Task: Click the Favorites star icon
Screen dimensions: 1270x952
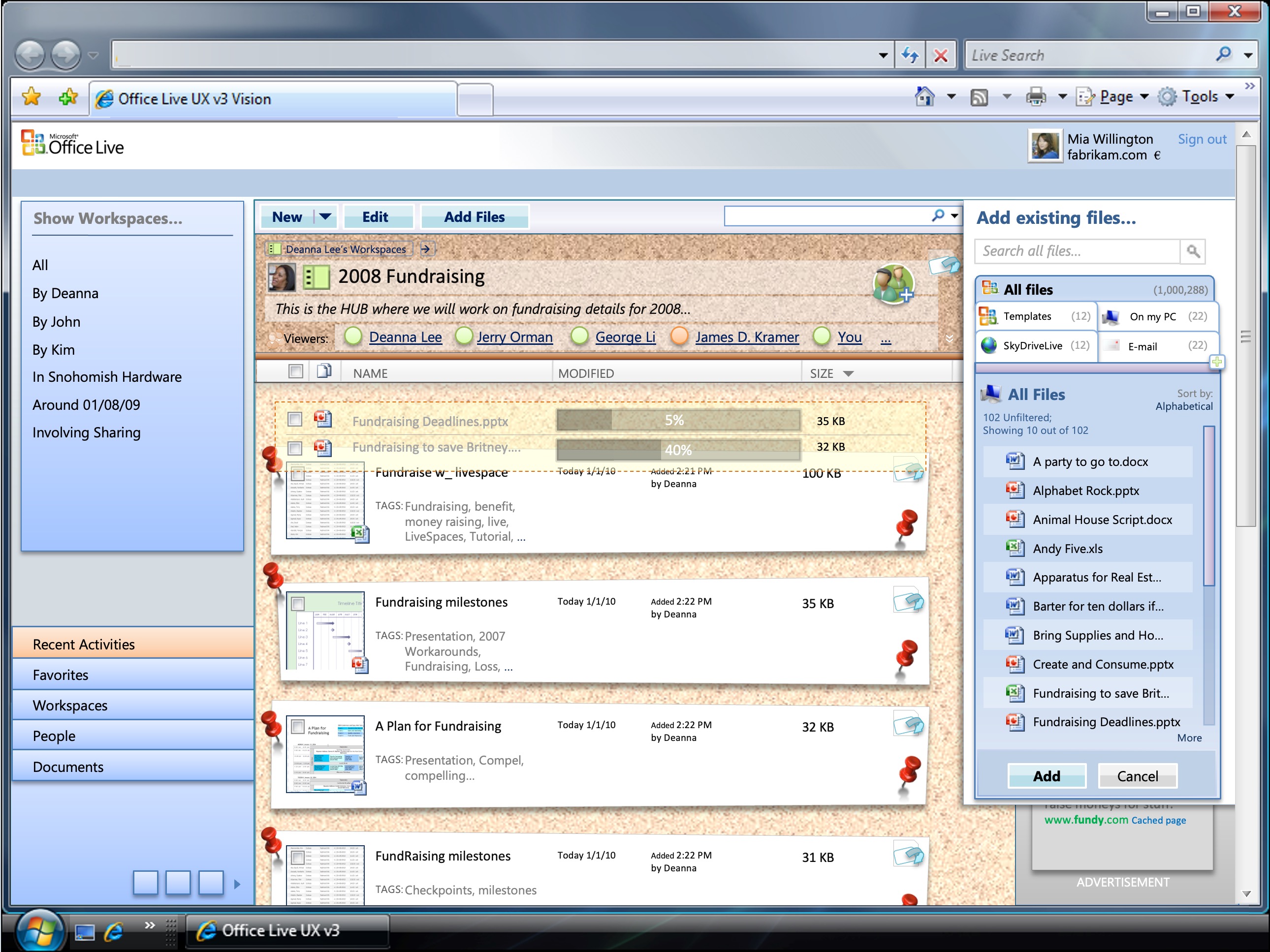Action: click(x=31, y=97)
